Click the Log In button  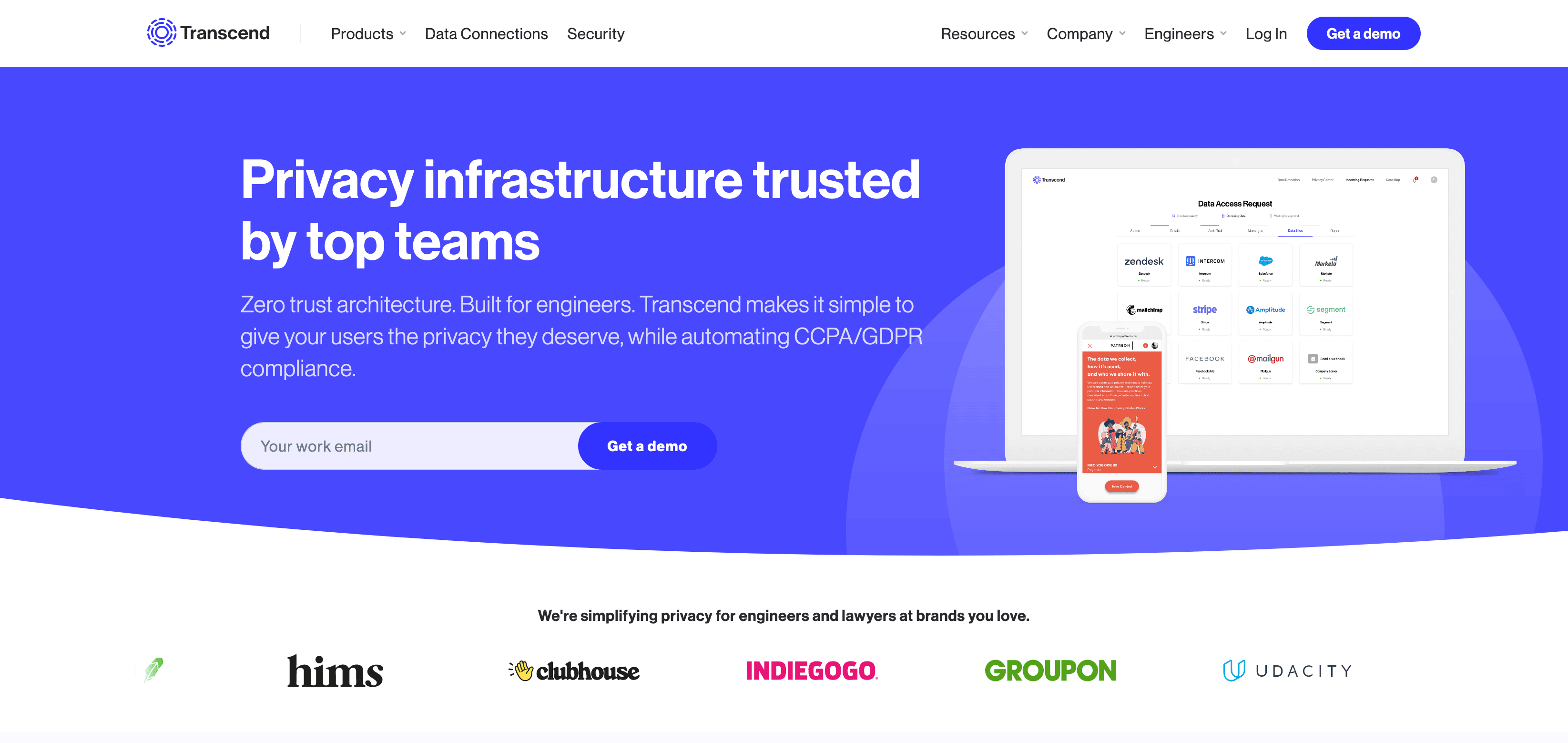tap(1265, 33)
